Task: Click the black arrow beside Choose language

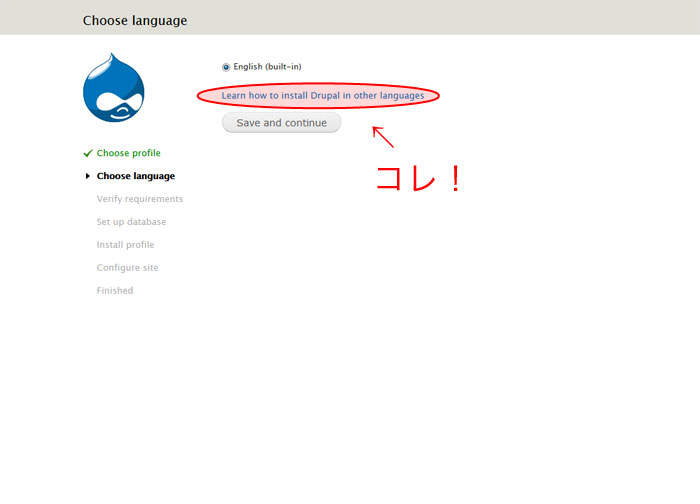Action: point(88,176)
